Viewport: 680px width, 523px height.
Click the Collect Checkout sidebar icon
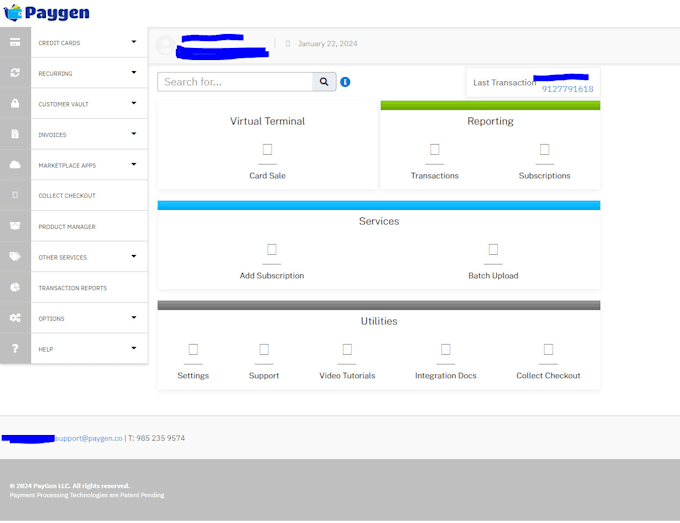(15, 195)
